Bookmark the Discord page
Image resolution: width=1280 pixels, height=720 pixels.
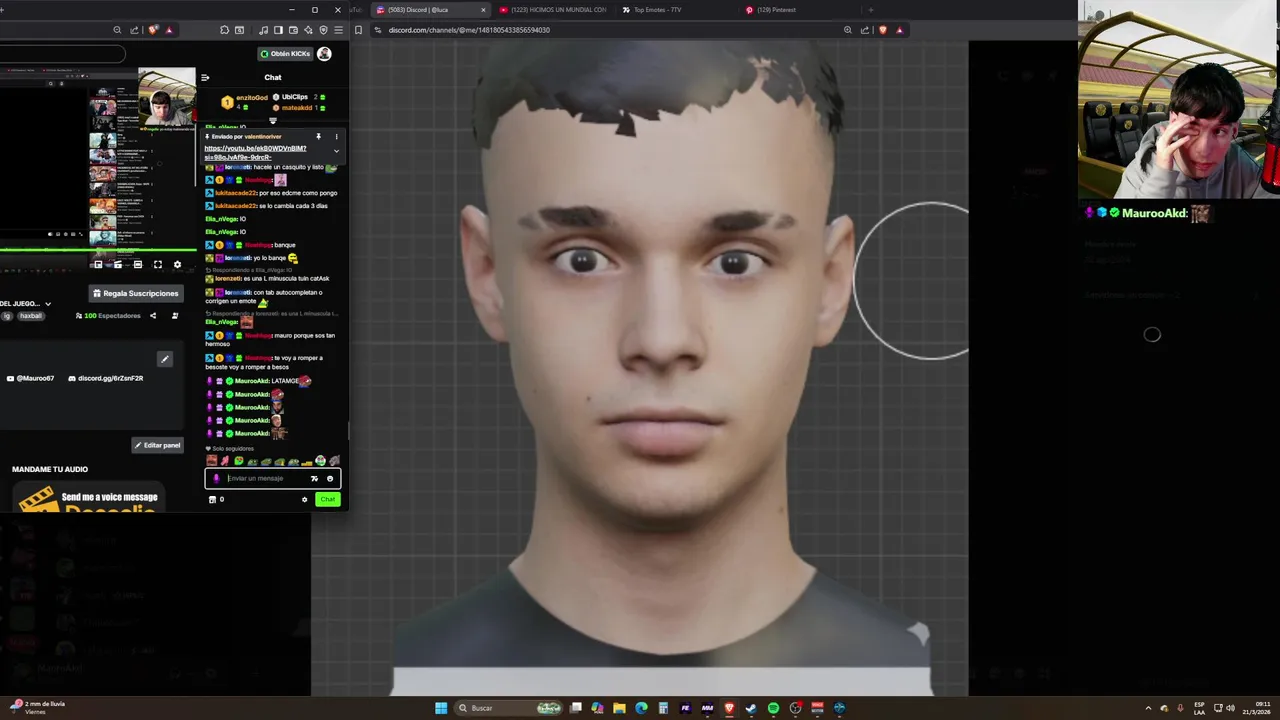pos(358,30)
